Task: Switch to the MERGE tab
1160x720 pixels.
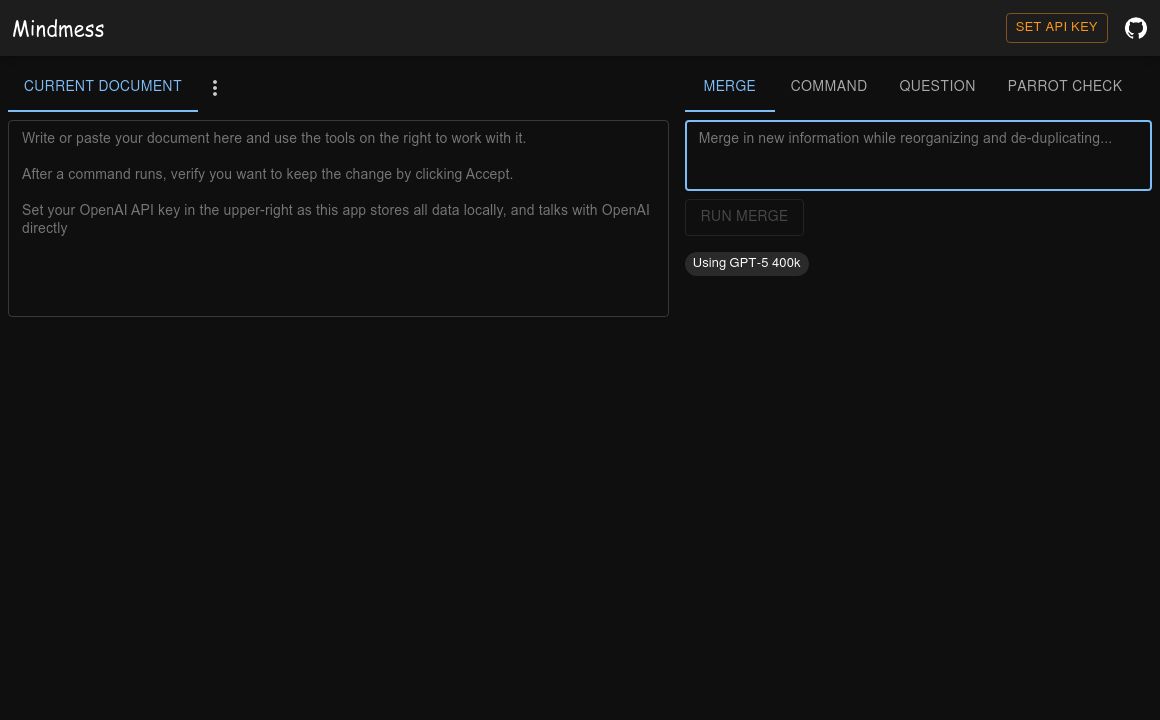Action: click(x=729, y=87)
